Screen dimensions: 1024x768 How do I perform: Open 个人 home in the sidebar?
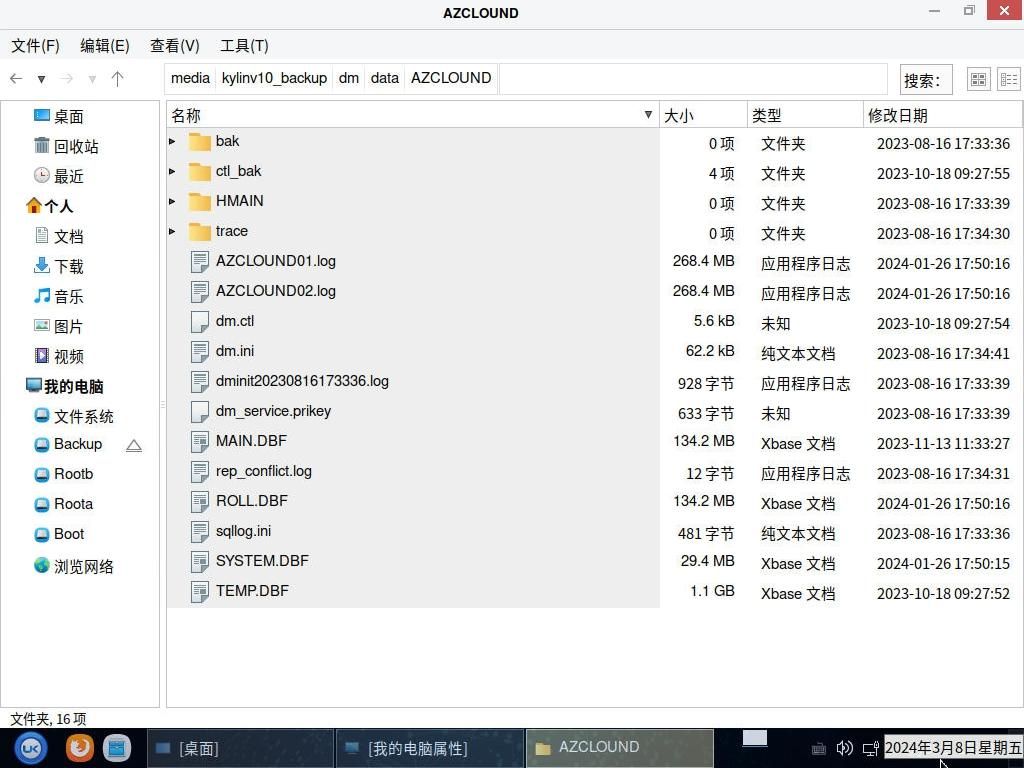click(50, 207)
